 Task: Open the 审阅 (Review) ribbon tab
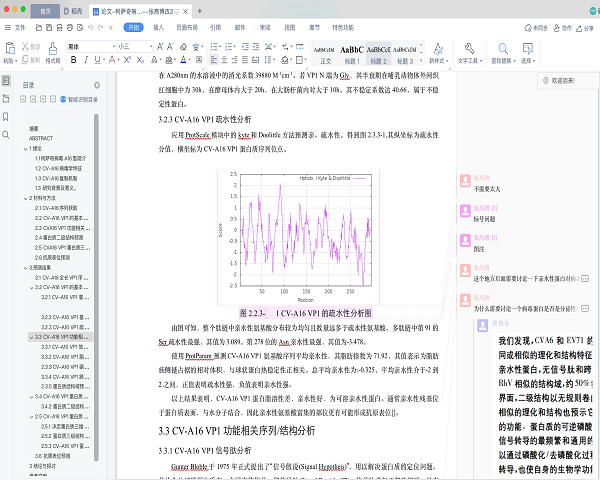(x=265, y=28)
